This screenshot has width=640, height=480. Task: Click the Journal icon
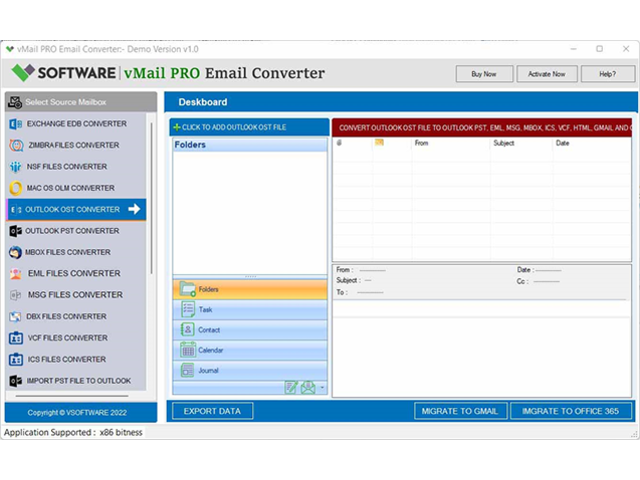[188, 370]
